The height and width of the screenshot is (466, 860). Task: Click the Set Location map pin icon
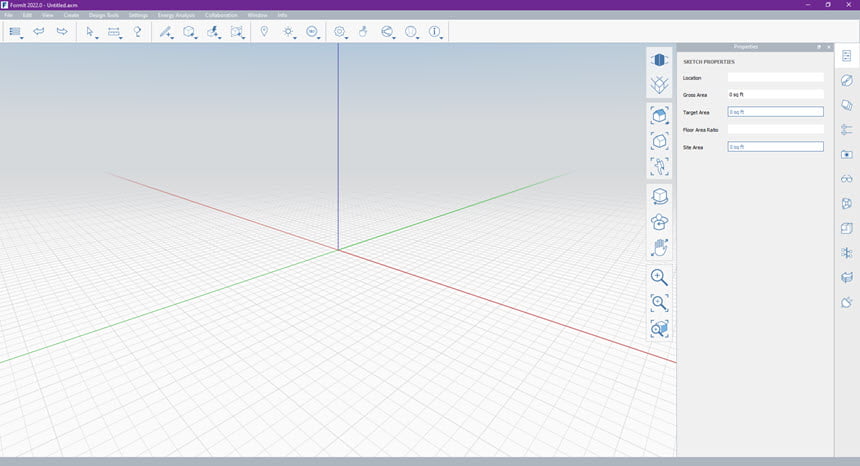[264, 31]
